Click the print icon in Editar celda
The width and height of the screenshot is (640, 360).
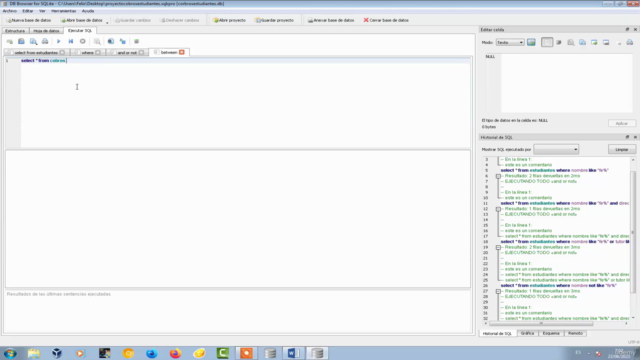pos(630,42)
